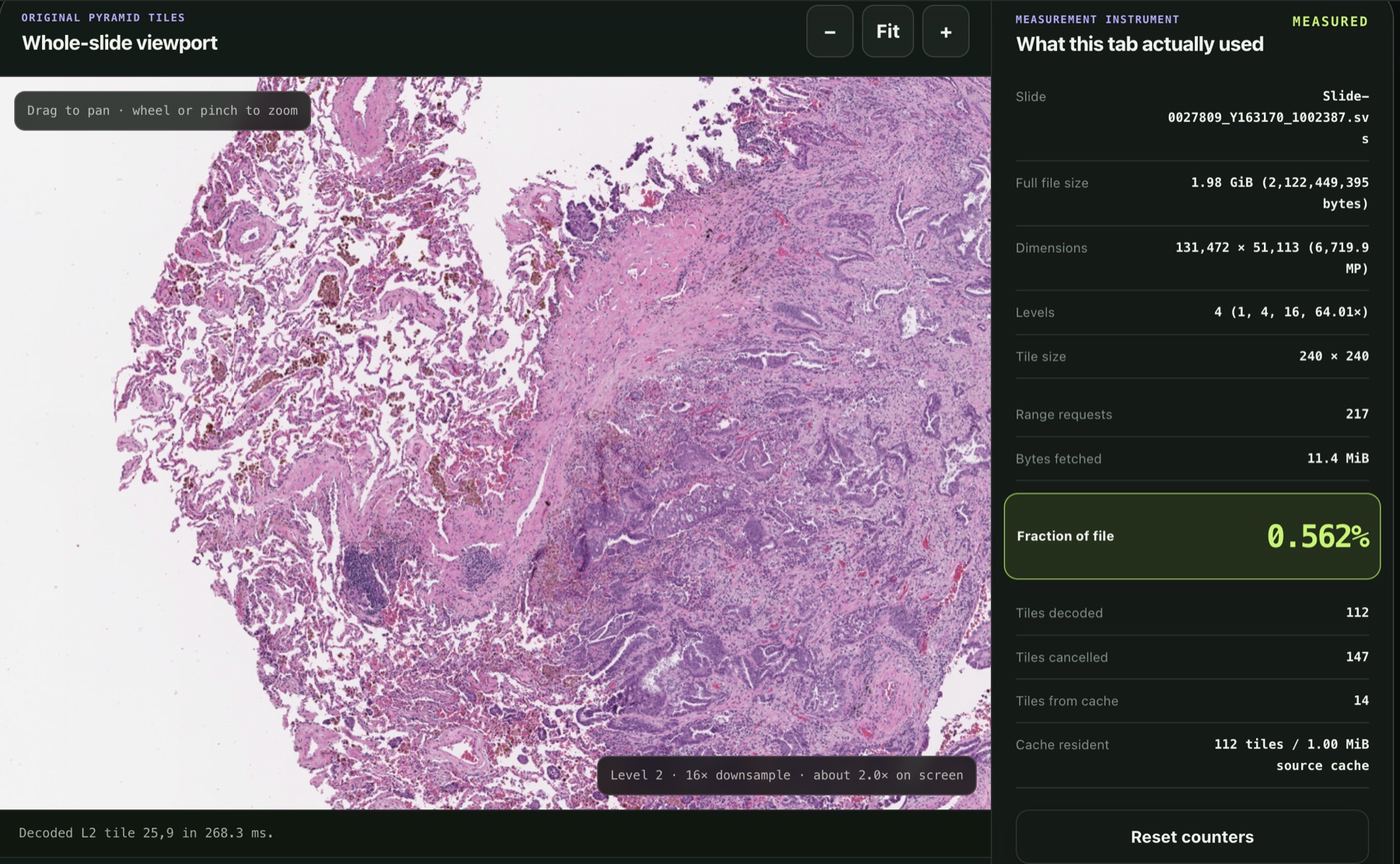Click the bytes fetched value '11.4 MiB'
The width and height of the screenshot is (1400, 864).
1338,458
